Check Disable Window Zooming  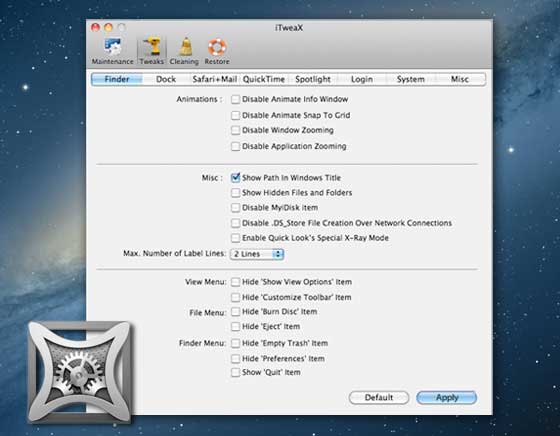click(235, 130)
